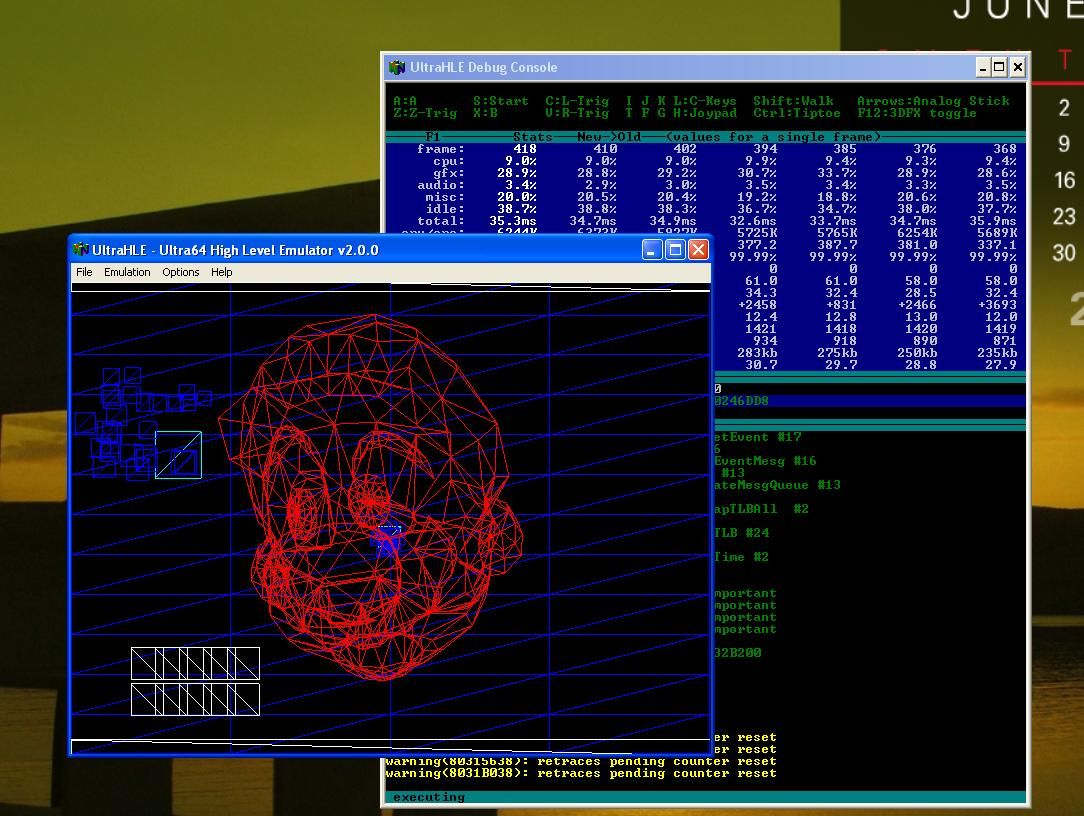Close the UltraHLE Debug Console
This screenshot has height=816, width=1084.
coord(1017,67)
